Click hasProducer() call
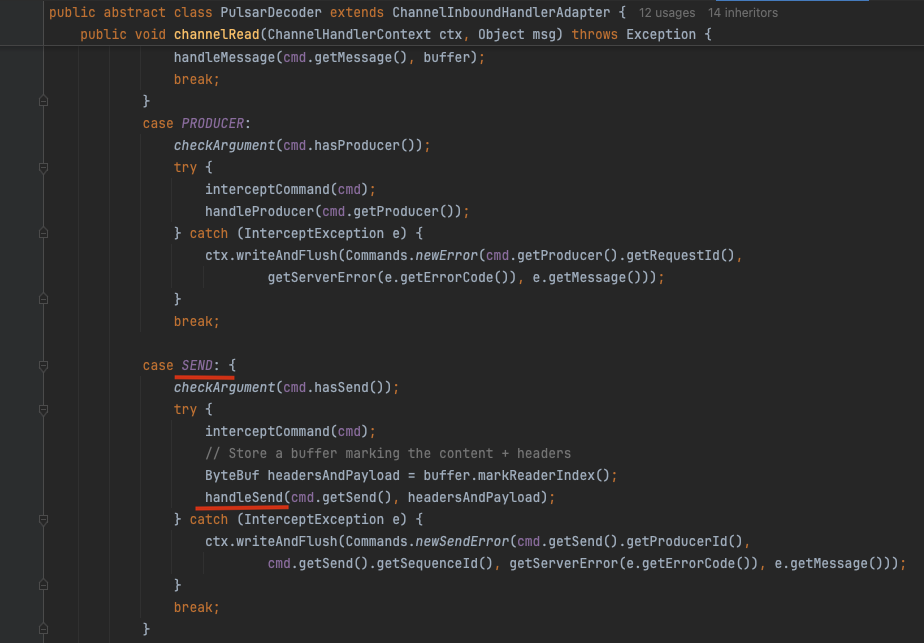This screenshot has width=924, height=643. 364,146
